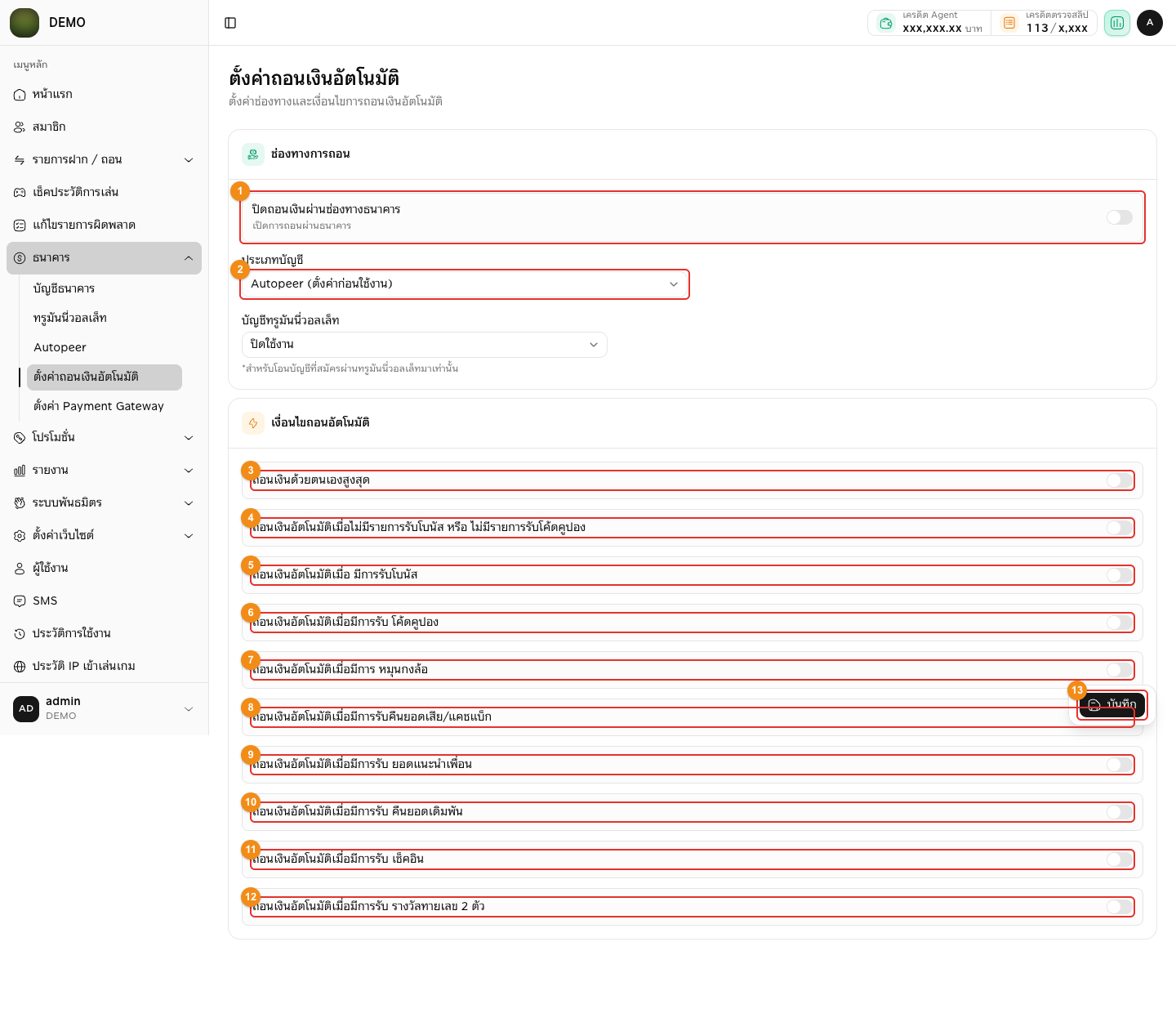Select the เงื่อนไขถอนอัตโนมัติ lightning icon
The image size is (1176, 1009).
click(x=253, y=423)
